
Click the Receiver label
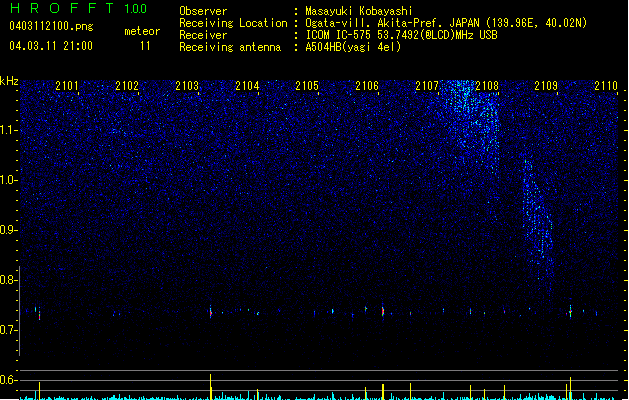[x=203, y=35]
